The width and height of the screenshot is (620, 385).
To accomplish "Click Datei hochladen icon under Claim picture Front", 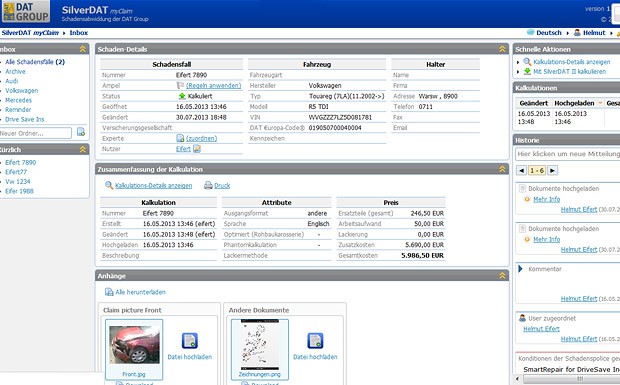I will click(x=190, y=341).
